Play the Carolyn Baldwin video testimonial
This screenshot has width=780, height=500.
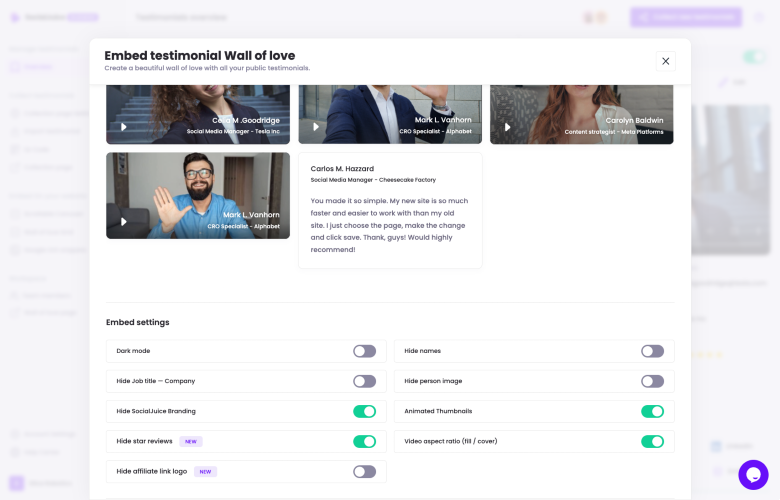(x=507, y=127)
